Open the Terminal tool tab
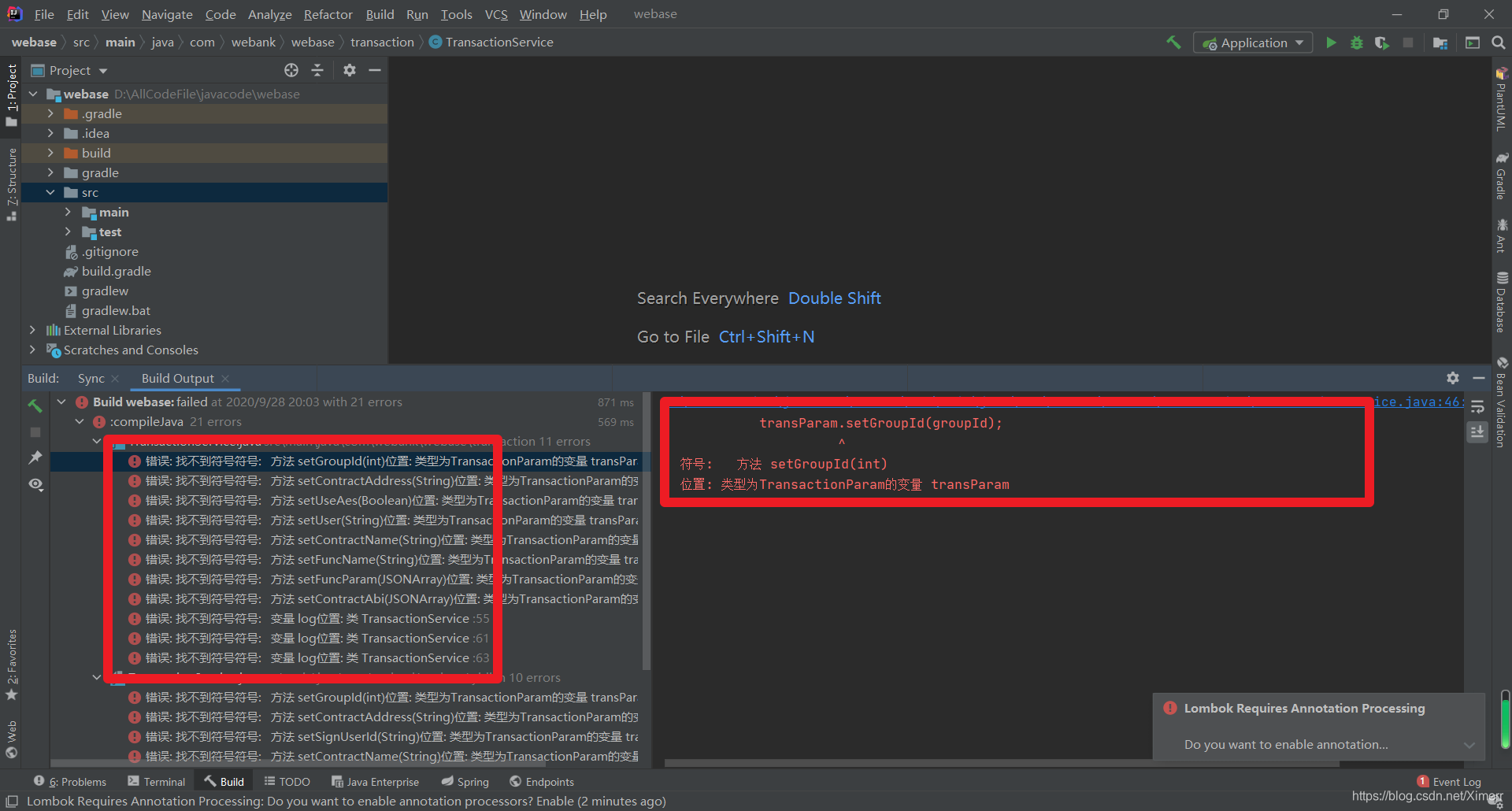The image size is (1512, 811). tap(156, 782)
